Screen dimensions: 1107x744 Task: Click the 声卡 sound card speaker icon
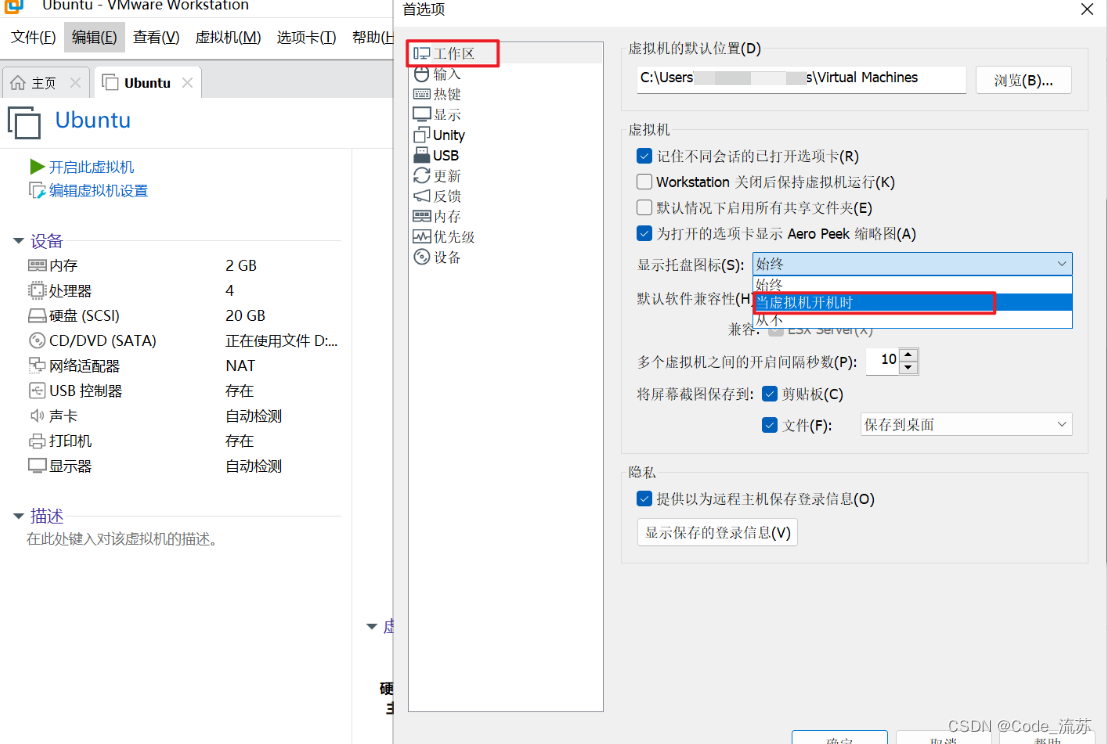37,416
